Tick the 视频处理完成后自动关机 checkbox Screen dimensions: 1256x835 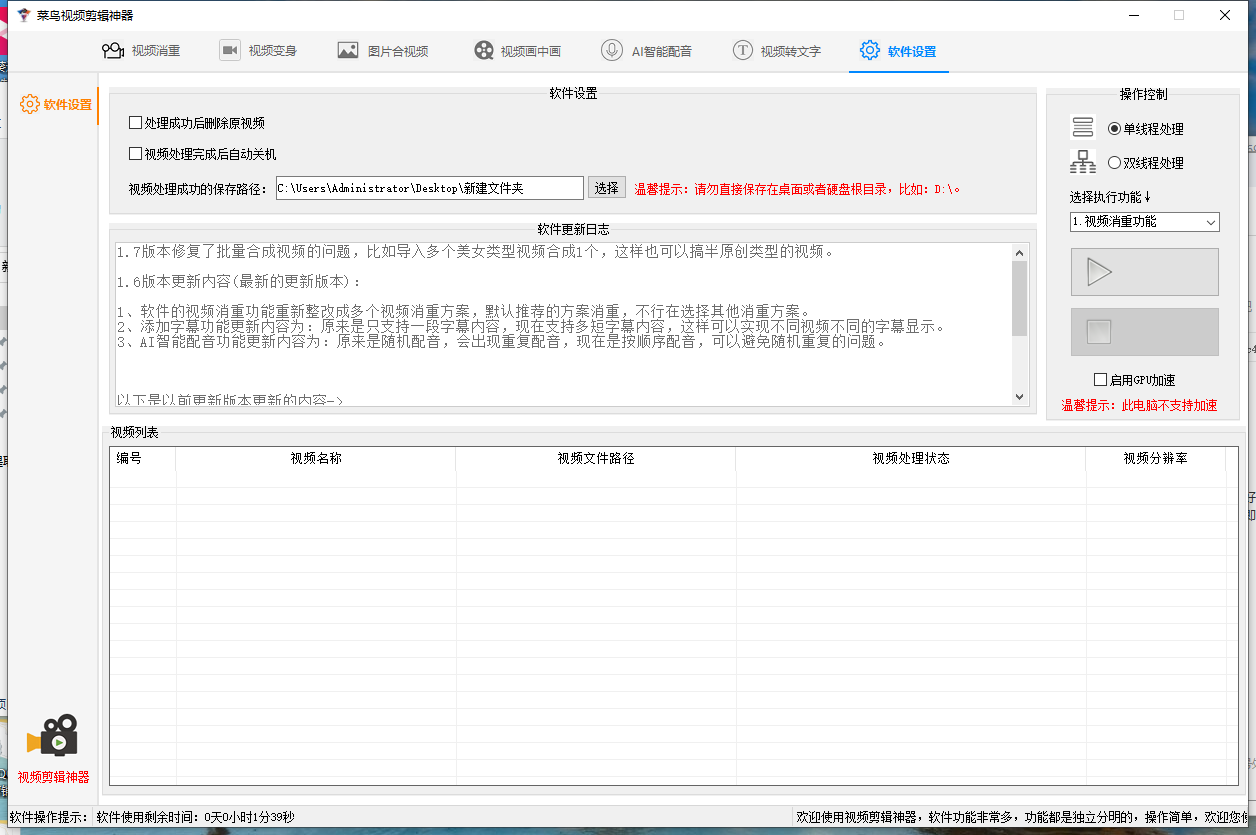click(136, 154)
